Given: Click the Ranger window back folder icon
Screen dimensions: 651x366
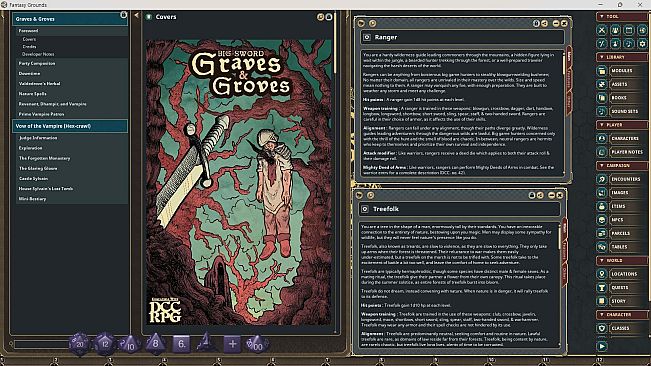Looking at the screenshot, I should click(x=361, y=23).
